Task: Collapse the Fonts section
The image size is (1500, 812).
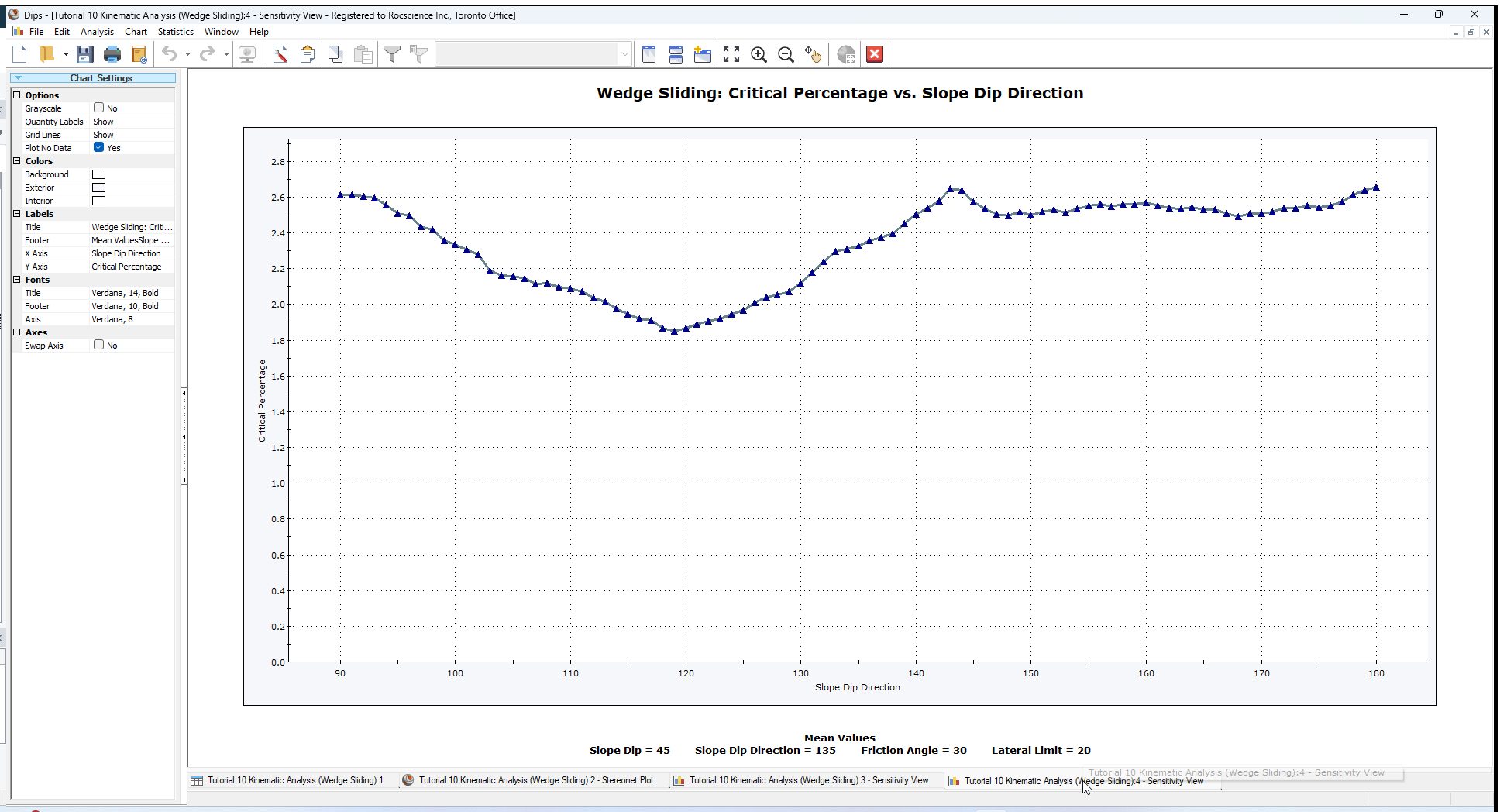Action: [17, 279]
